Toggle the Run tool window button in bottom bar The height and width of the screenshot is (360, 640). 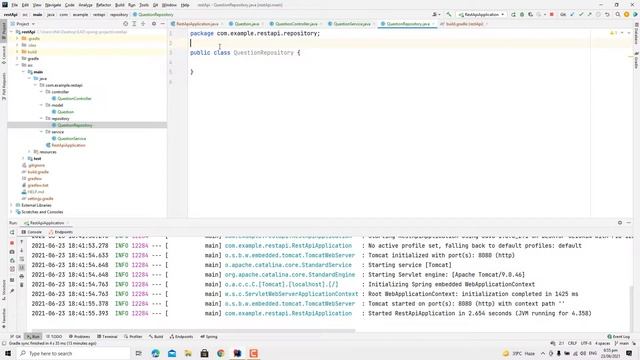[33, 337]
